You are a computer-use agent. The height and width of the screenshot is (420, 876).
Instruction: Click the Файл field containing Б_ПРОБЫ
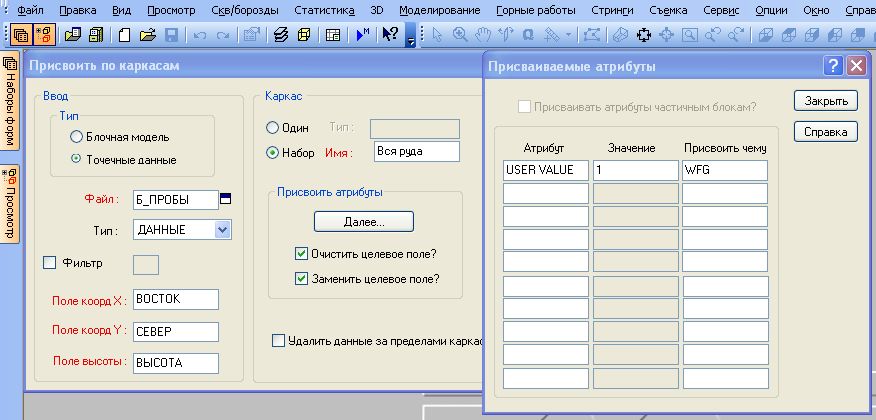point(175,199)
